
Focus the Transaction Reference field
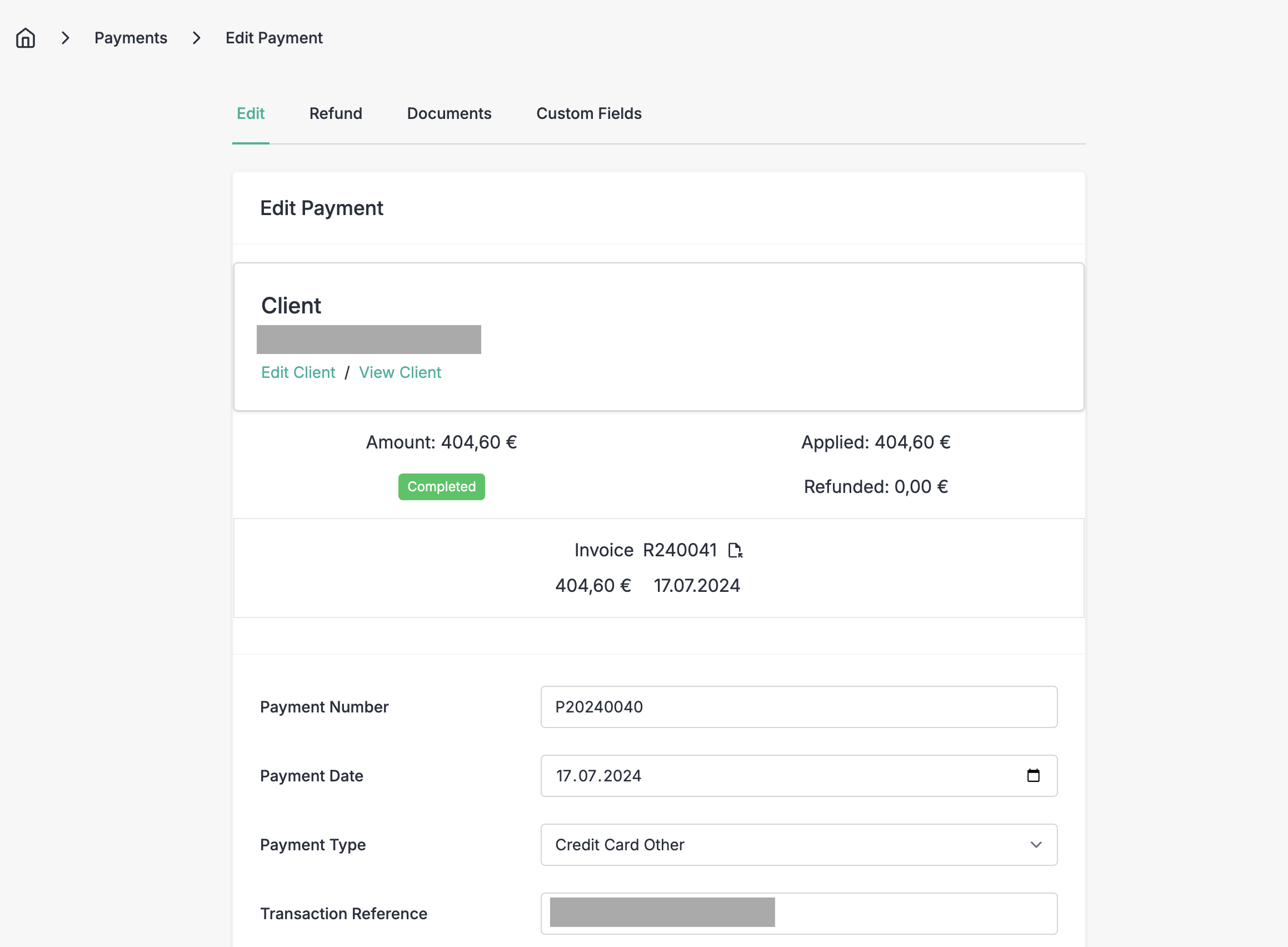coord(798,914)
